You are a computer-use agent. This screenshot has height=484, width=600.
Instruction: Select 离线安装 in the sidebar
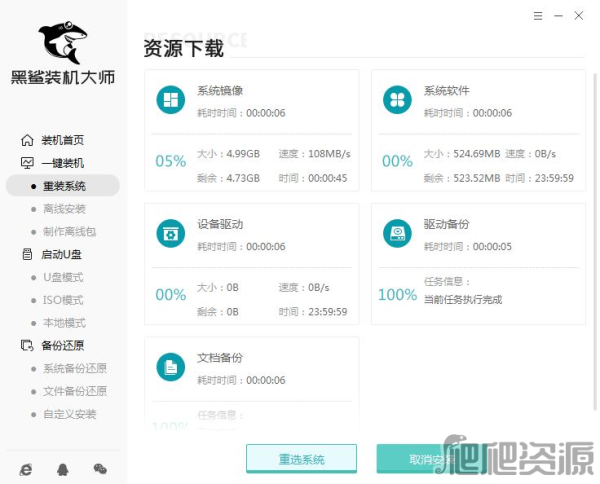[x=64, y=209]
